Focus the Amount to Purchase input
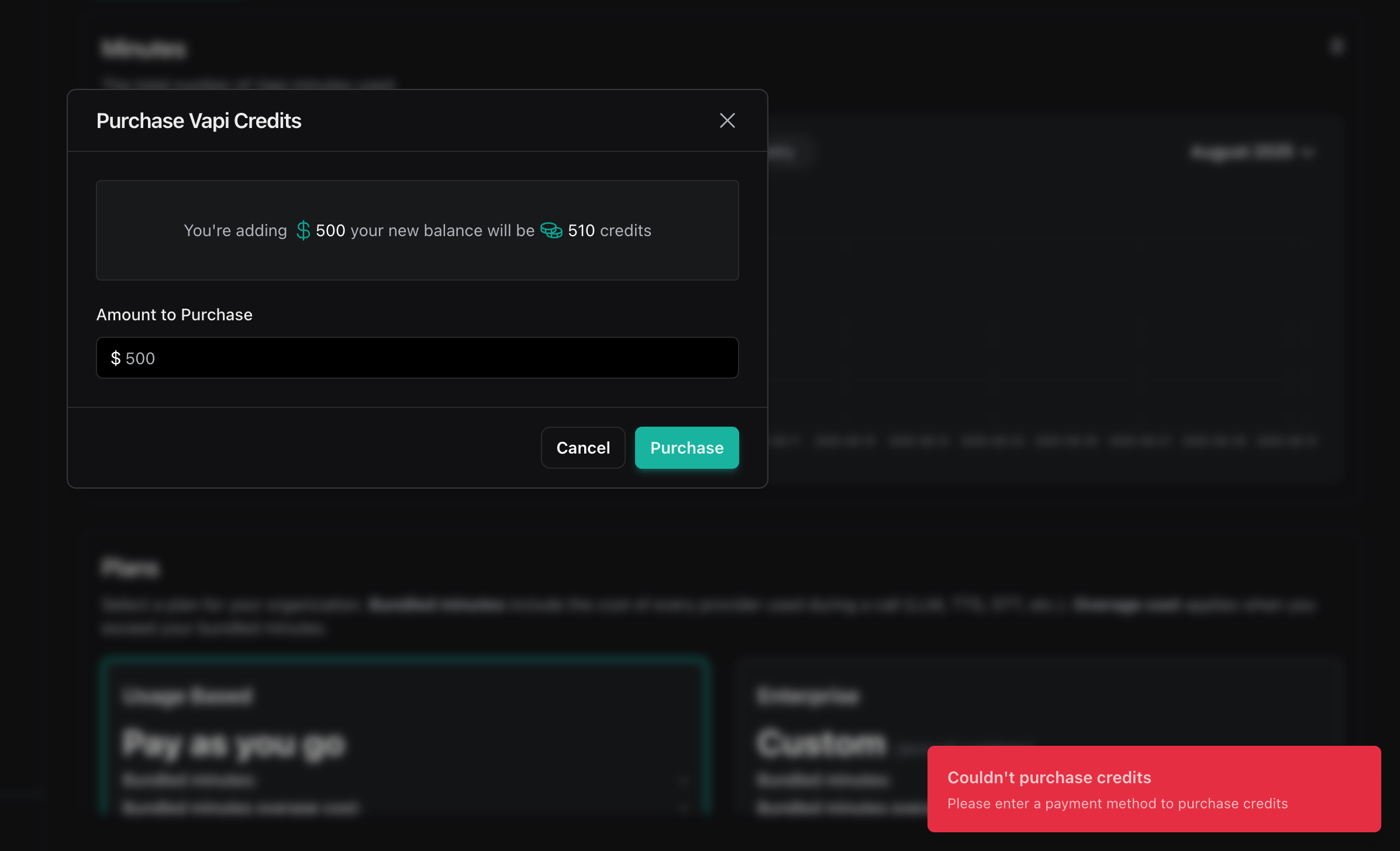Screen dimensions: 1400x851 416,358
